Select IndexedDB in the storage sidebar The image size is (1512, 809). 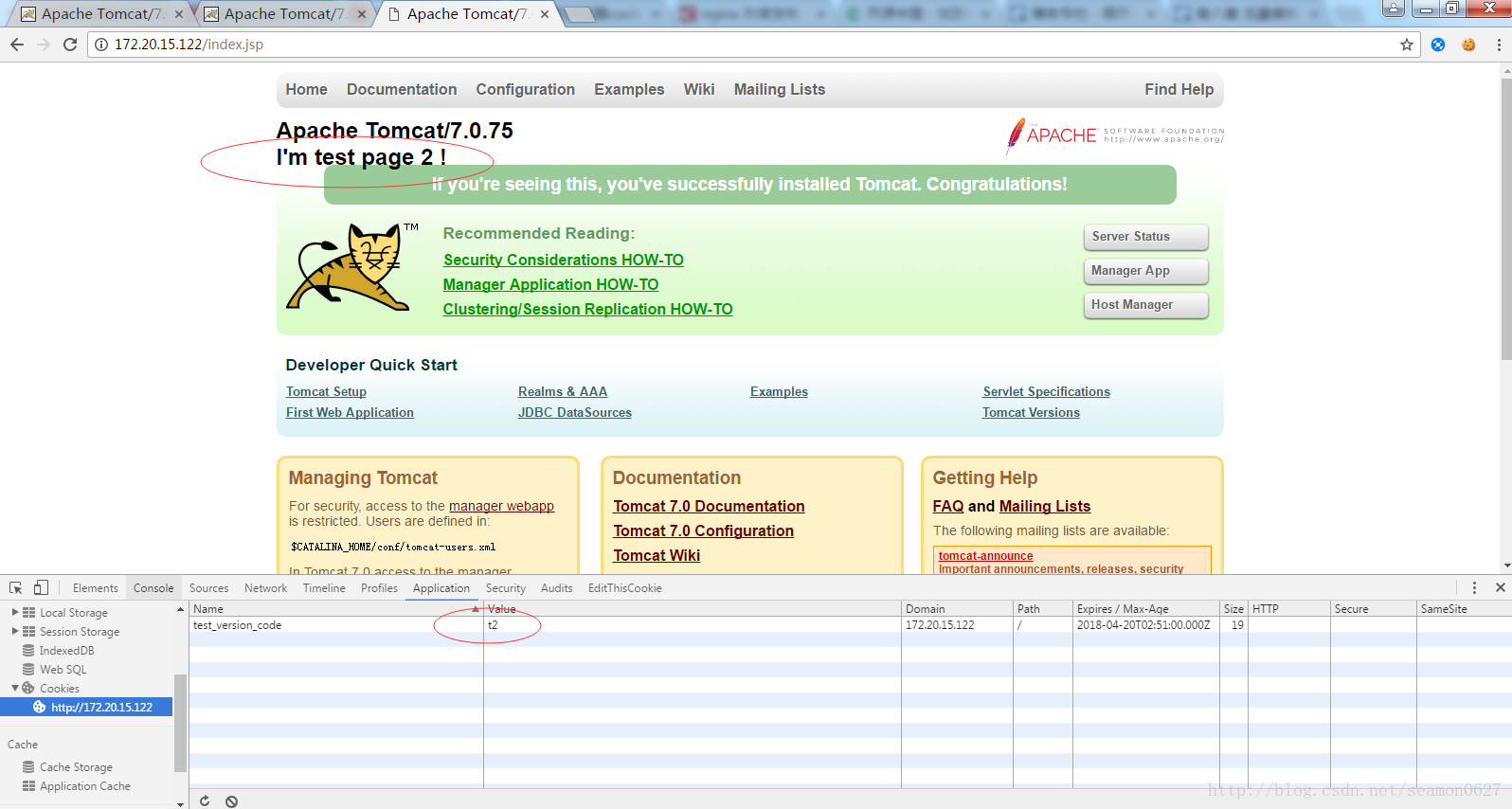66,651
